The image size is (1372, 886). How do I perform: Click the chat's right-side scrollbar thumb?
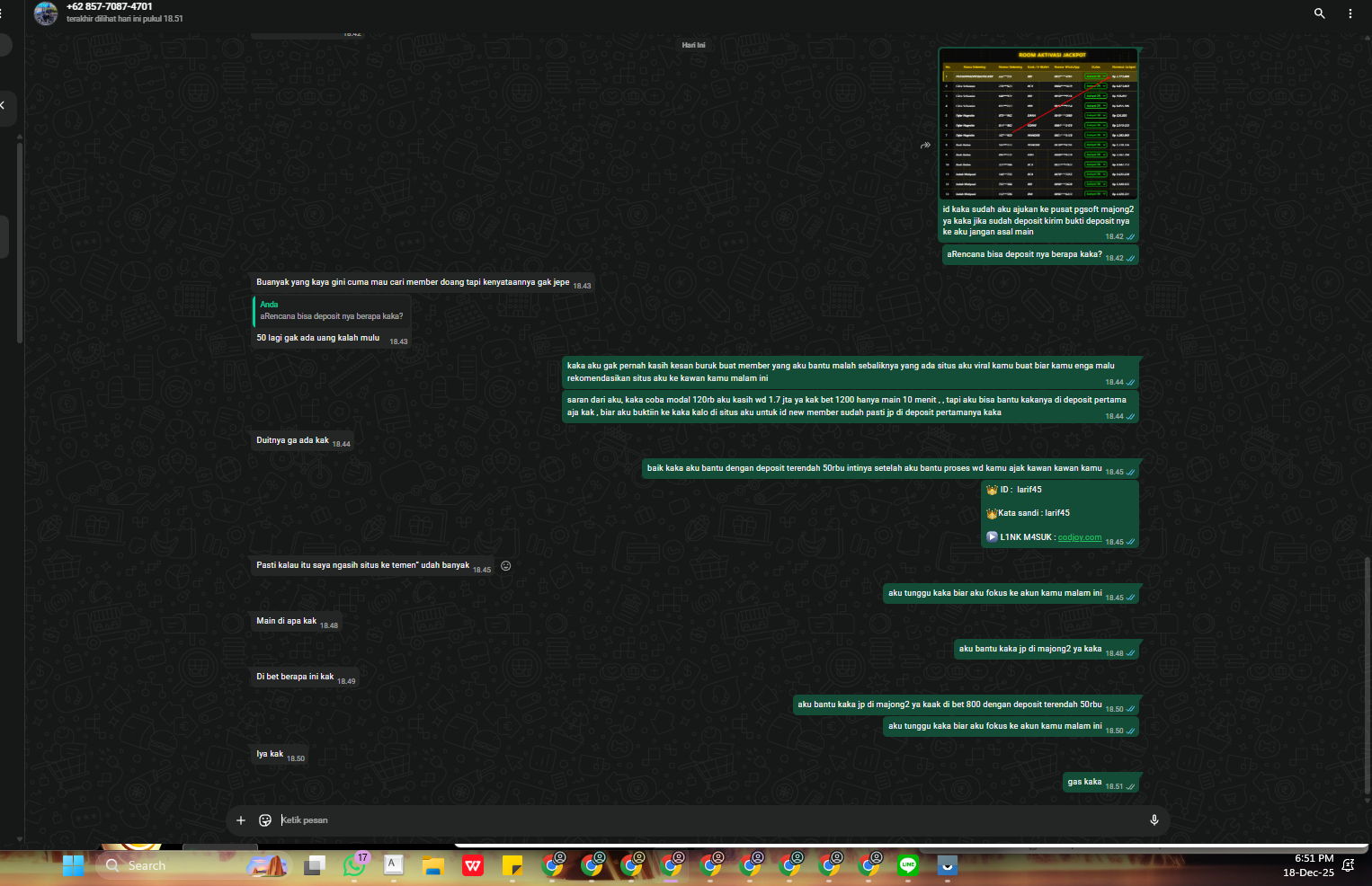1368,674
